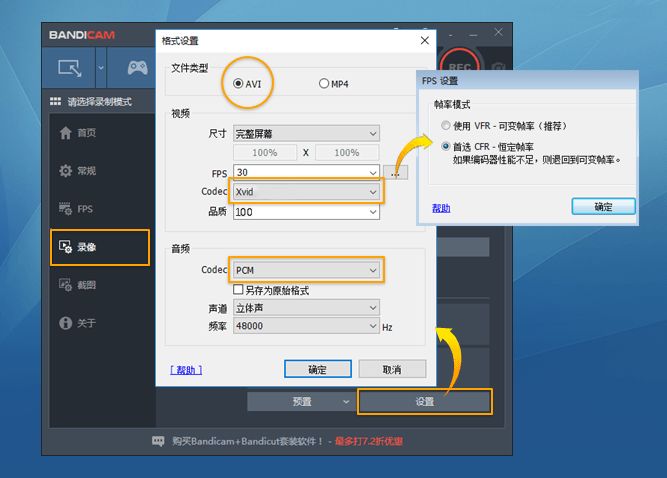667x478 pixels.
Task: Click the 请选择录制模式 grid icon
Action: 55,101
